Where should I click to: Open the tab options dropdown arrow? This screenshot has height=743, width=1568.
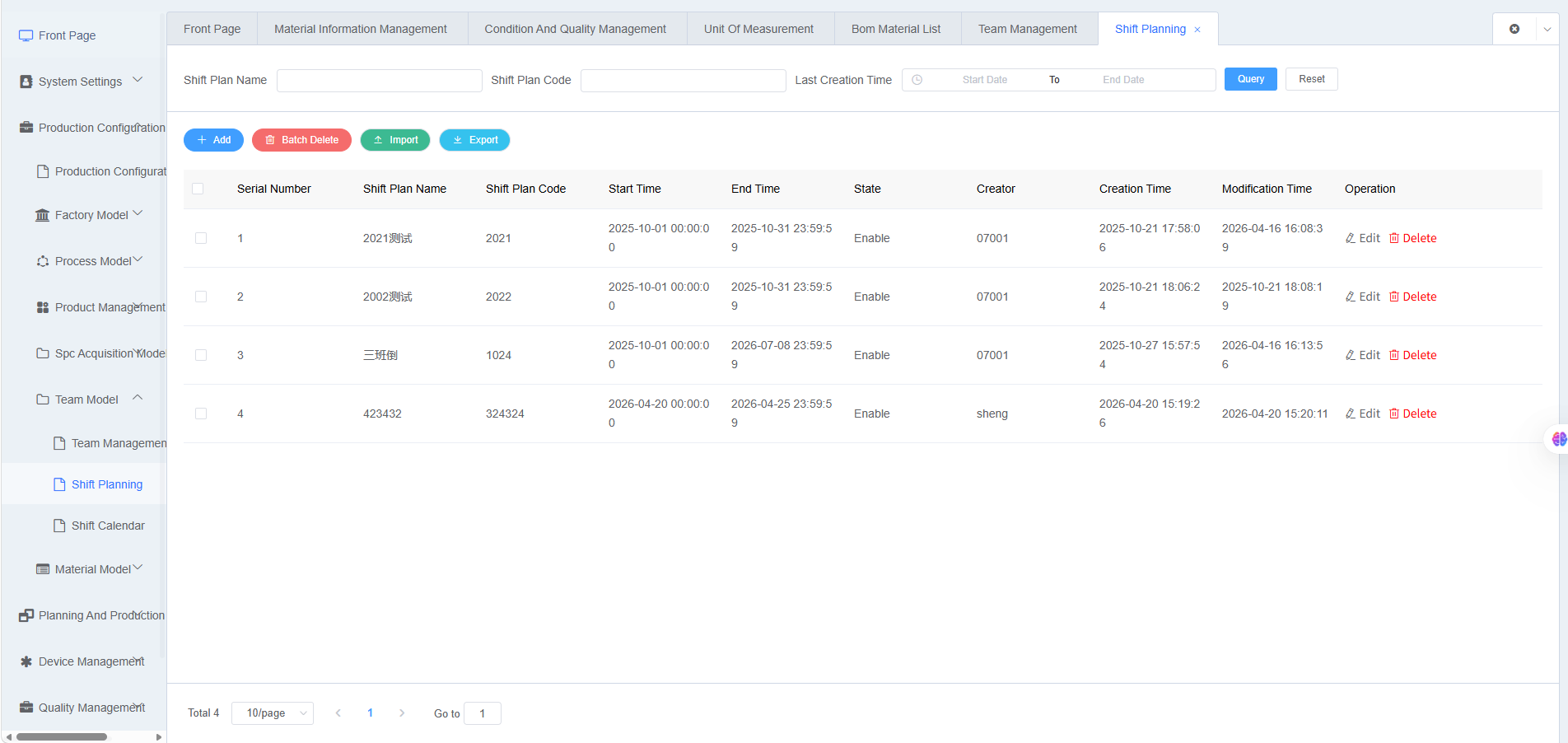point(1547,29)
